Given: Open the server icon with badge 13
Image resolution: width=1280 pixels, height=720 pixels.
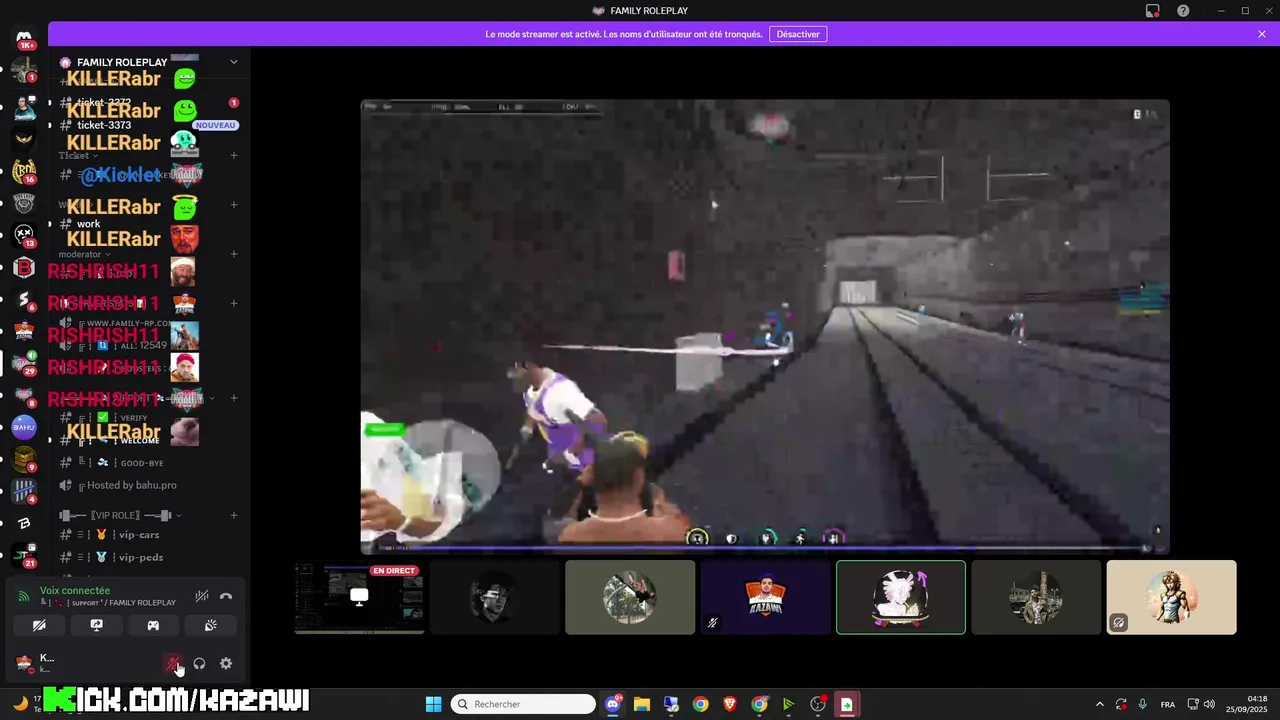Looking at the screenshot, I should click(25, 235).
